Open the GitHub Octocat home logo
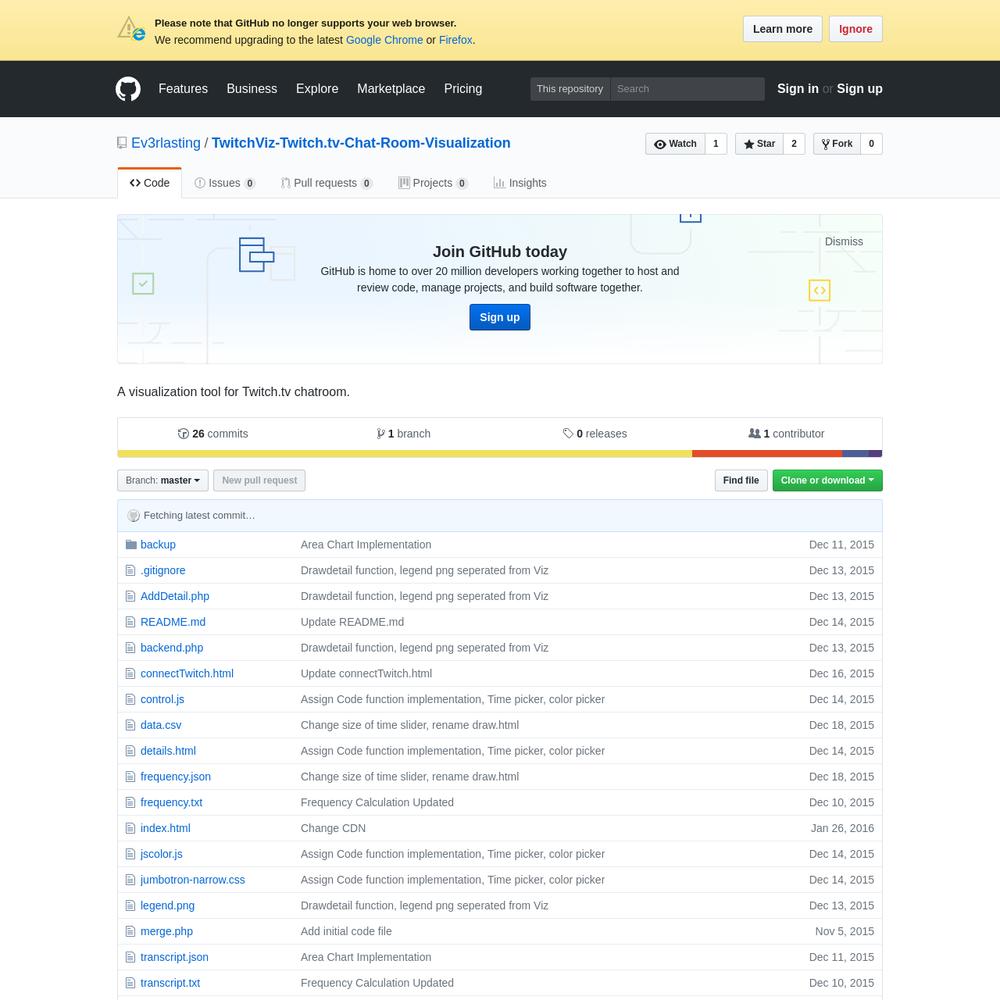This screenshot has width=1000, height=1000. [x=128, y=89]
